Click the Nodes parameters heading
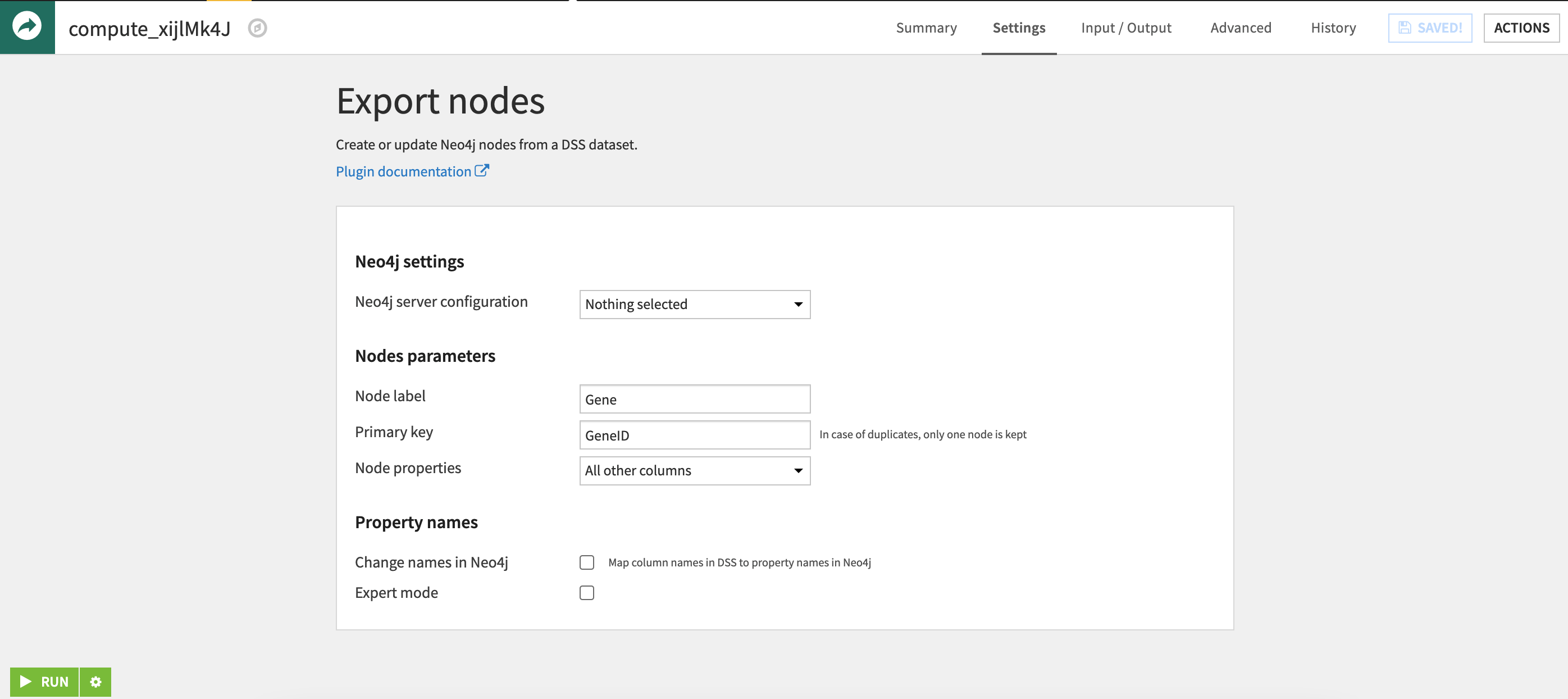This screenshot has height=699, width=1568. 425,356
